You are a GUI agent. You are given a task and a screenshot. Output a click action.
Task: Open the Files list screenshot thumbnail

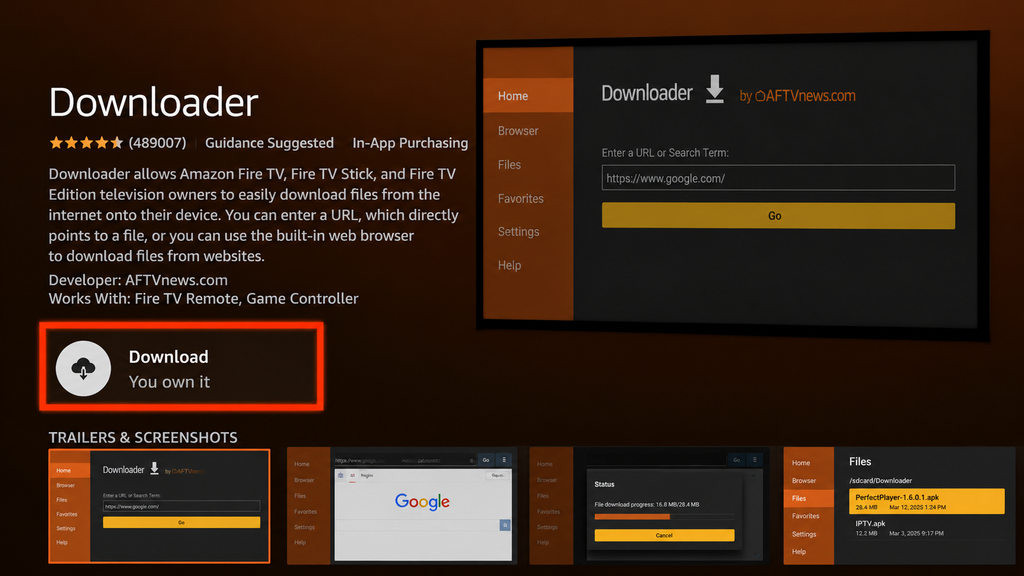pyautogui.click(x=899, y=505)
